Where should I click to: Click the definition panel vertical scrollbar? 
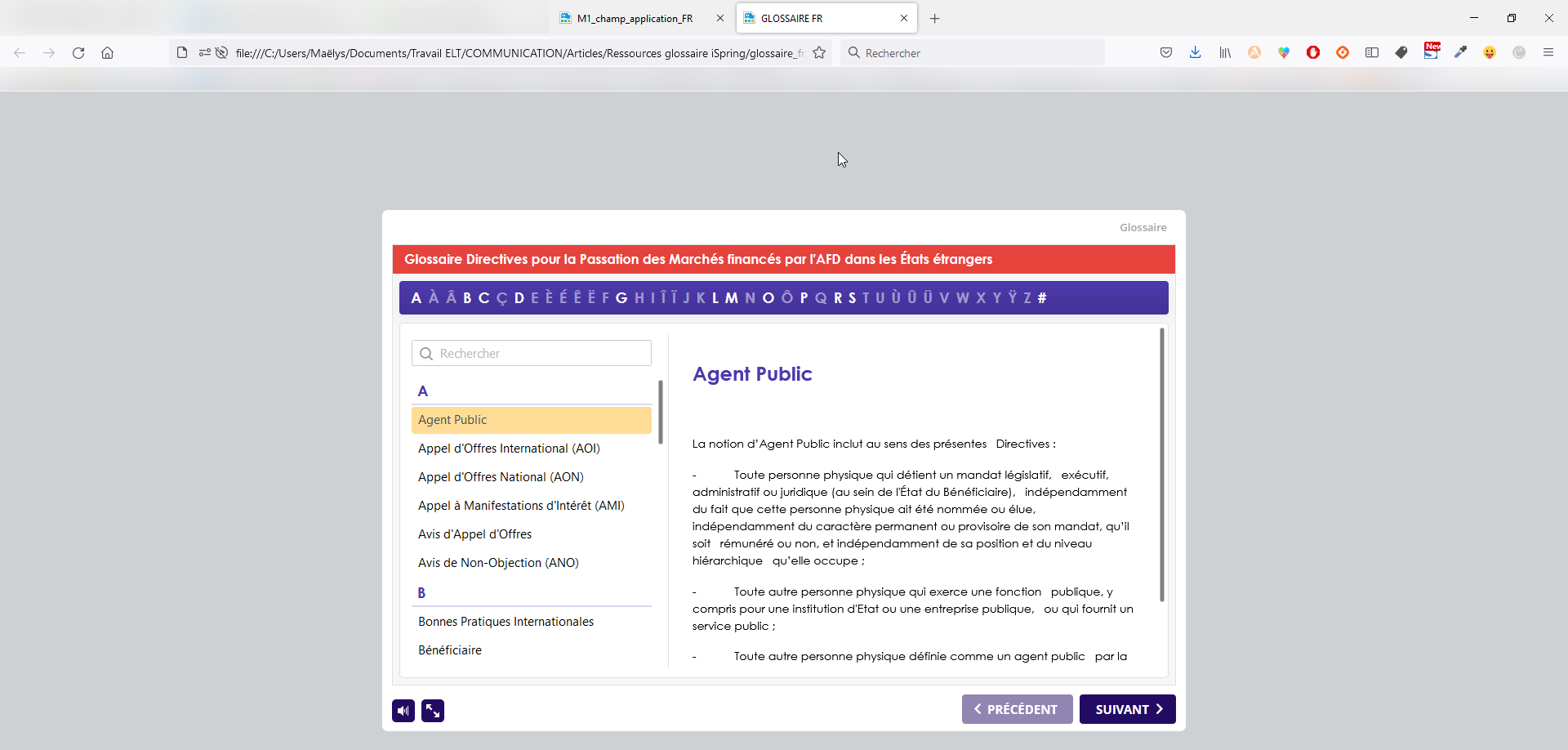click(x=1162, y=466)
